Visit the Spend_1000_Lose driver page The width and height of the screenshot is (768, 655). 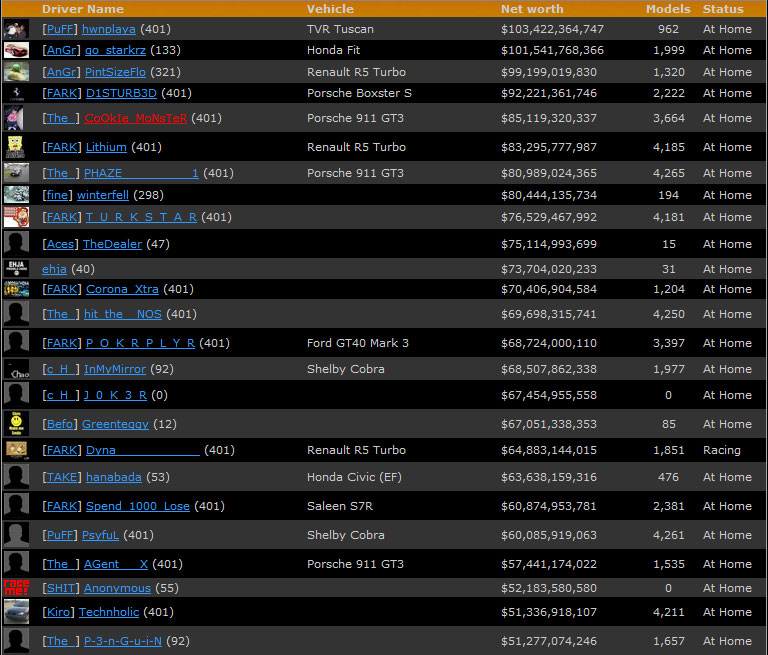[137, 506]
